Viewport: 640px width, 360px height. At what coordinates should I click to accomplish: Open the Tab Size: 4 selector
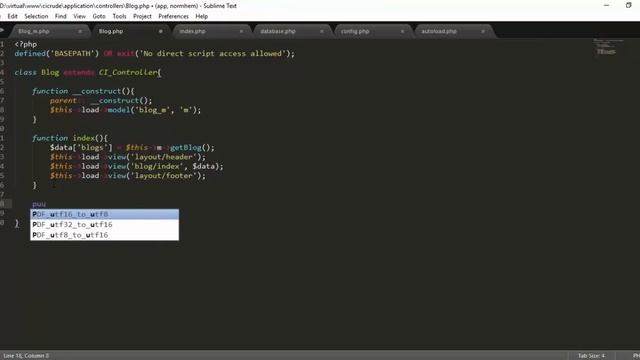[591, 356]
